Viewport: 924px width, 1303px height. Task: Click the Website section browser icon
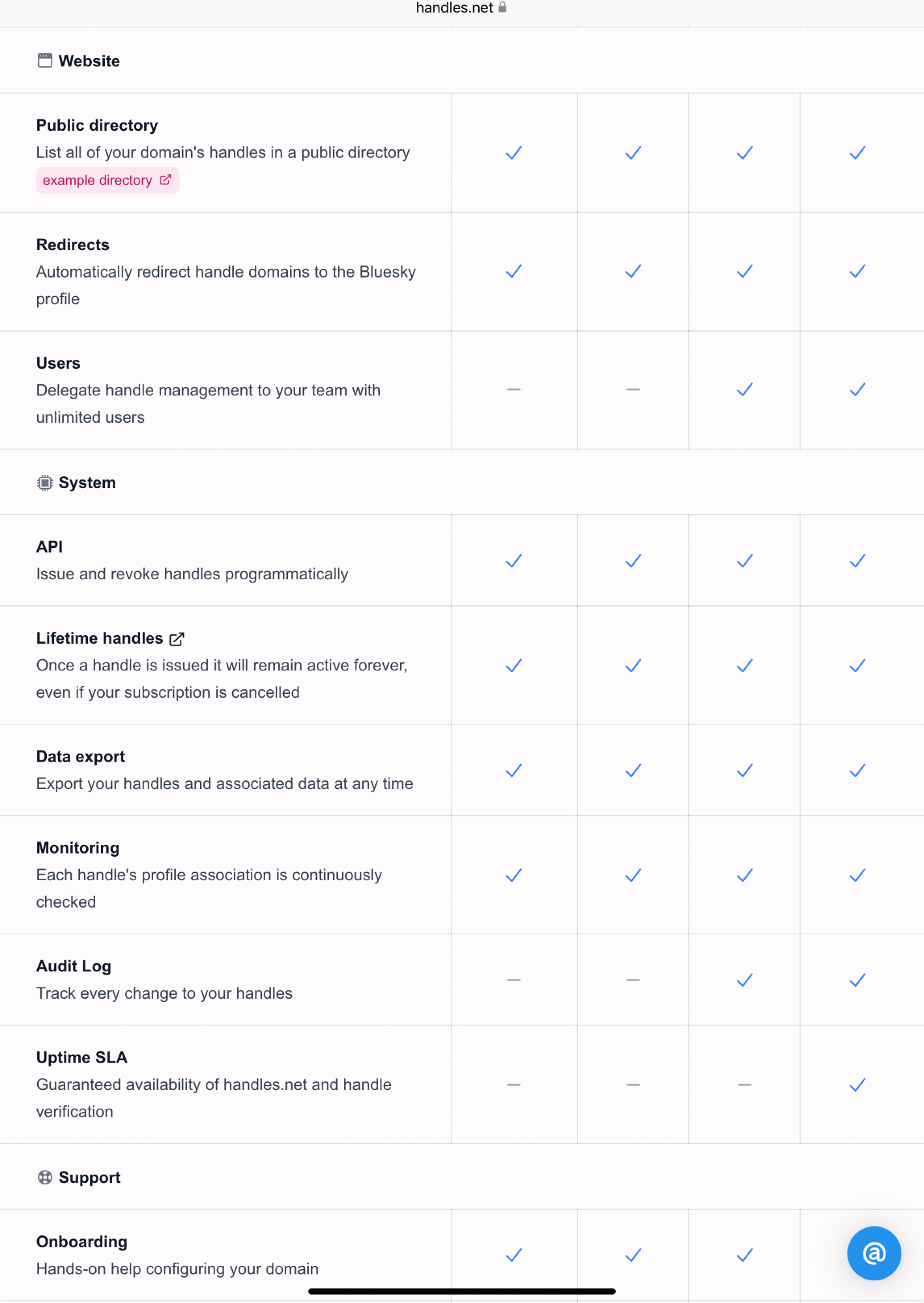tap(45, 61)
